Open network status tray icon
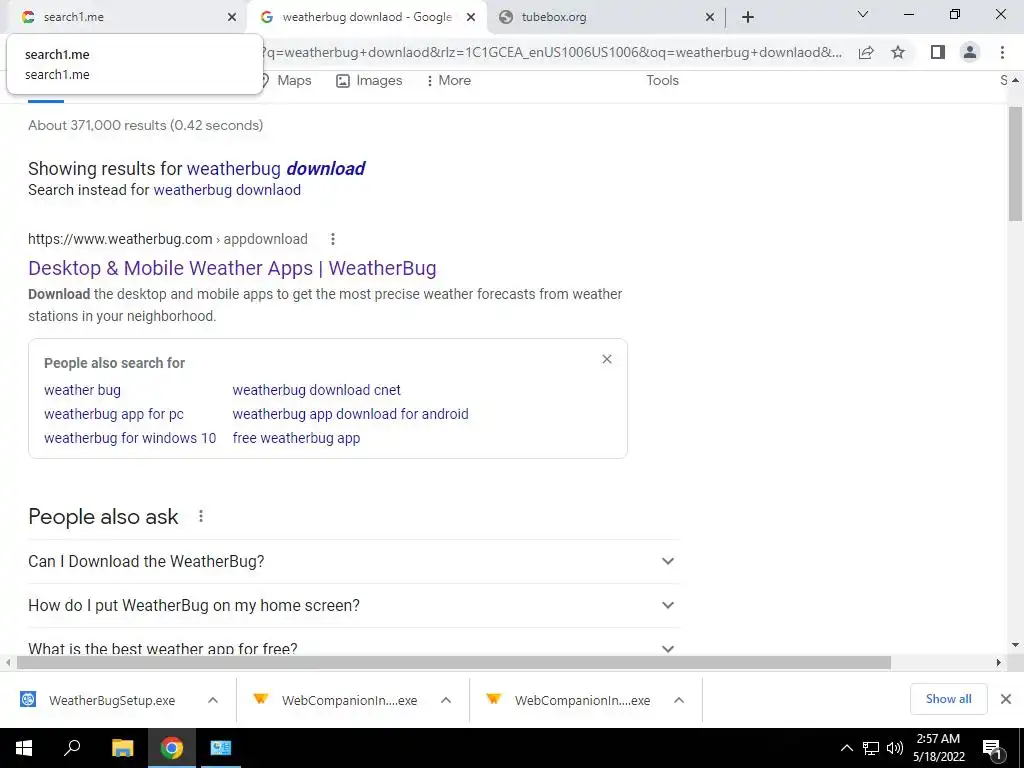 [x=871, y=748]
